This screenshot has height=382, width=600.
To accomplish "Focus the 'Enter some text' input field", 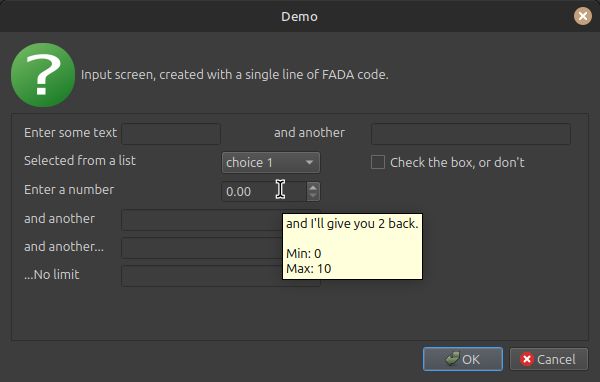I will (x=171, y=134).
